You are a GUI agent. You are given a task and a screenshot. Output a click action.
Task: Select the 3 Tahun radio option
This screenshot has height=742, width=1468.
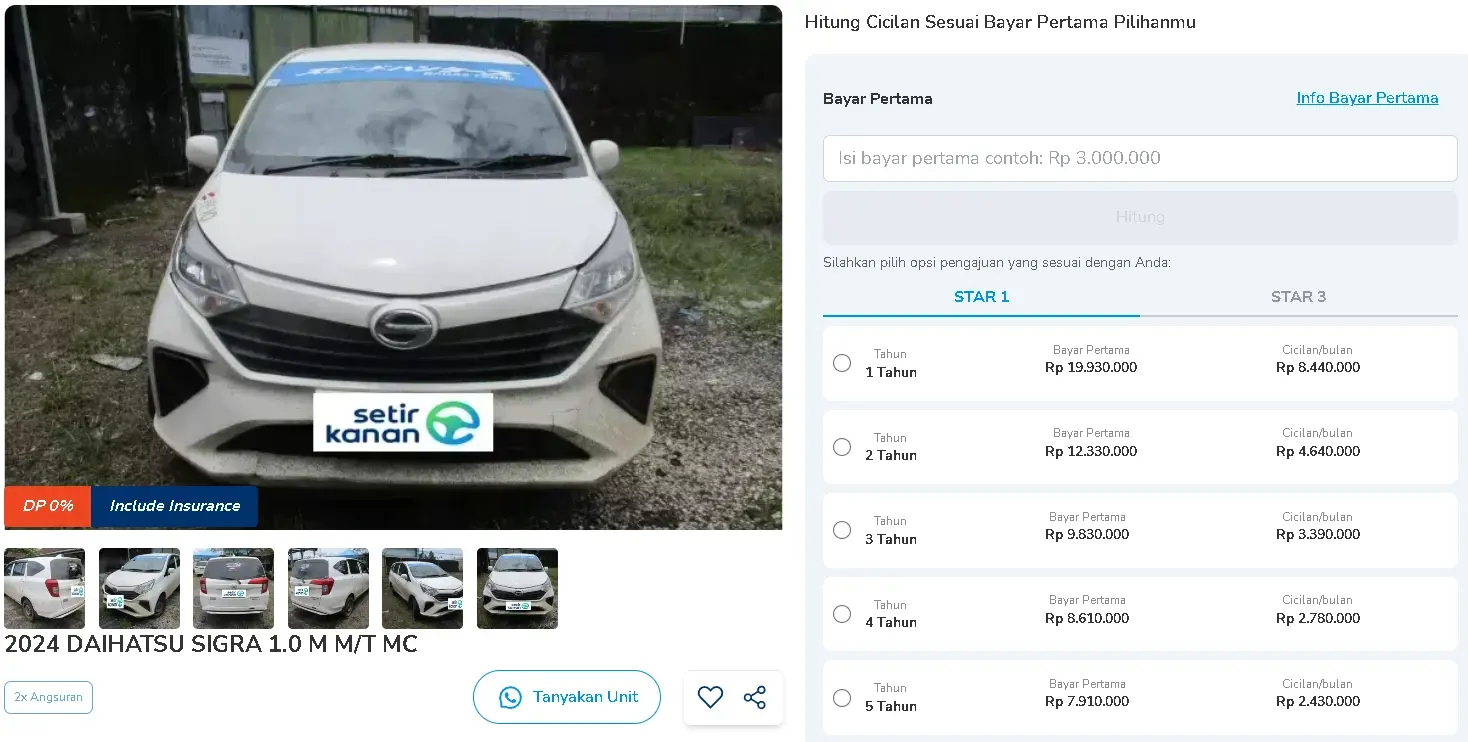point(842,530)
